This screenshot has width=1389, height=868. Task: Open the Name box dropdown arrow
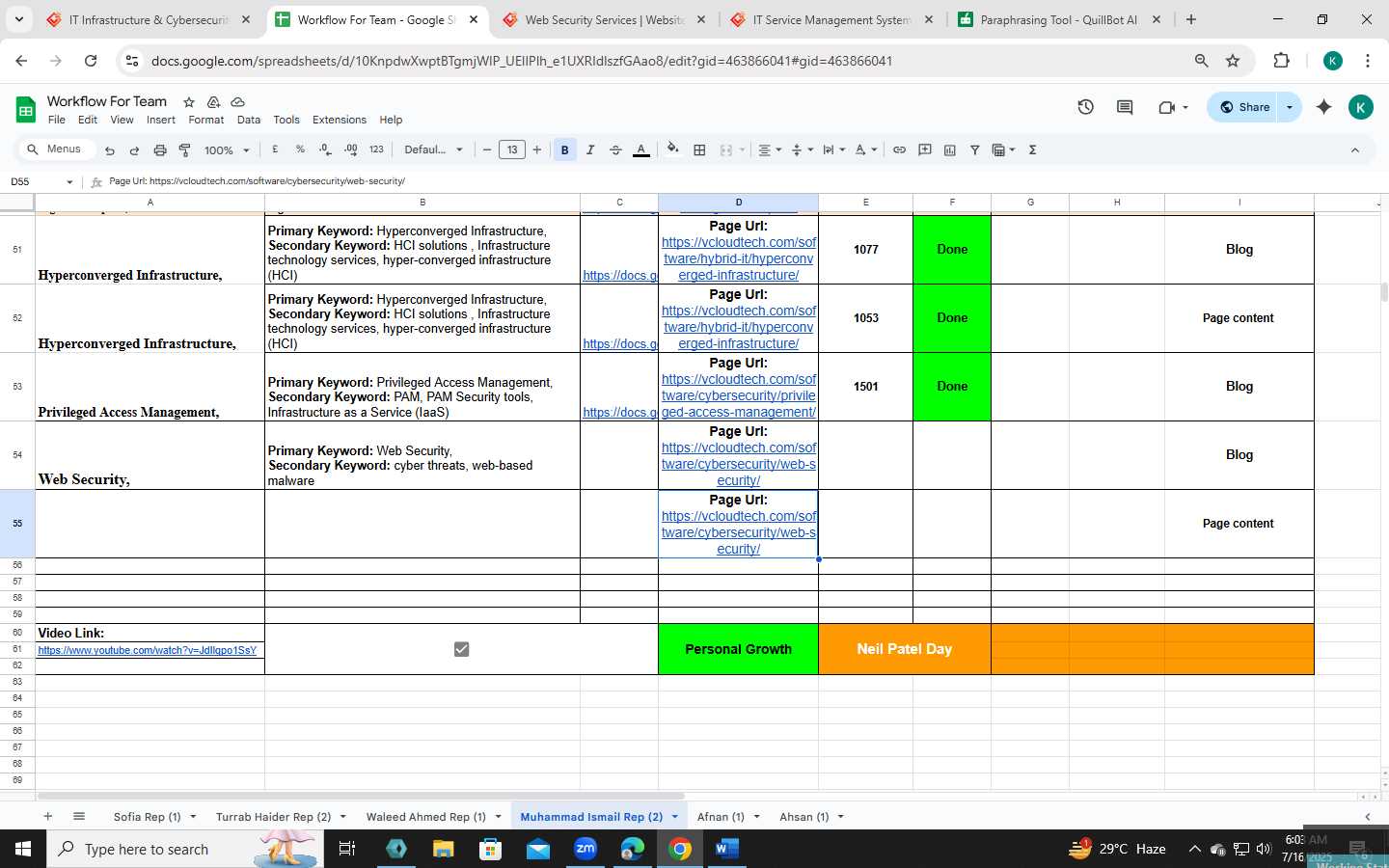(x=69, y=181)
